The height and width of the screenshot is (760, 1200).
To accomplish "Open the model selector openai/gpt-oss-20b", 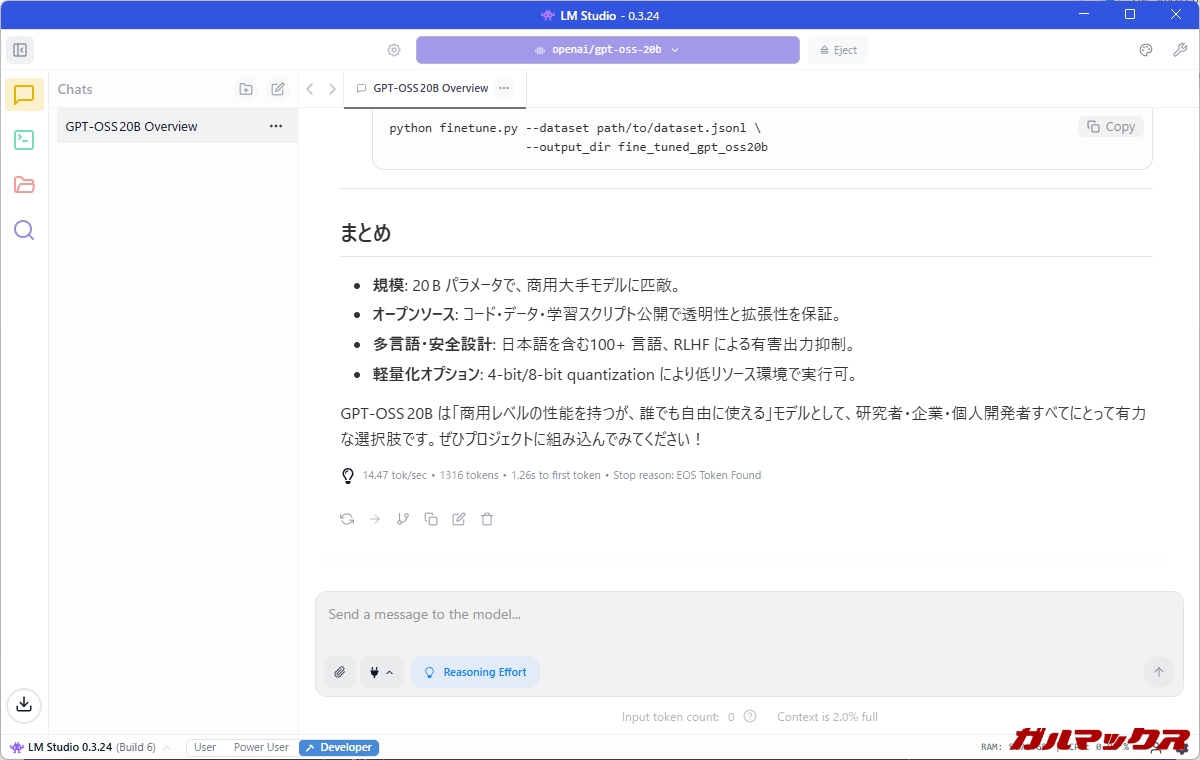I will pyautogui.click(x=608, y=50).
